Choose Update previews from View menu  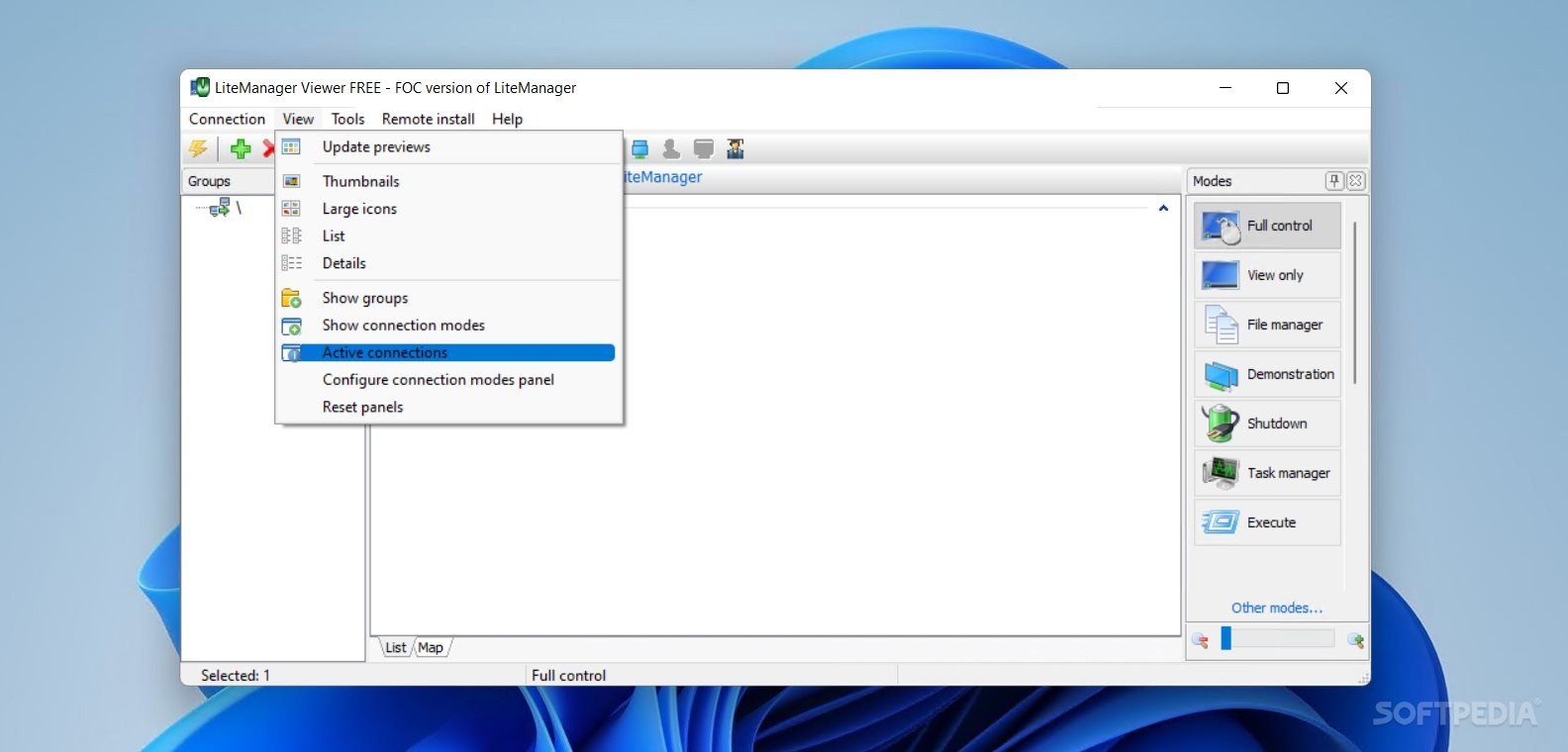tap(449, 146)
